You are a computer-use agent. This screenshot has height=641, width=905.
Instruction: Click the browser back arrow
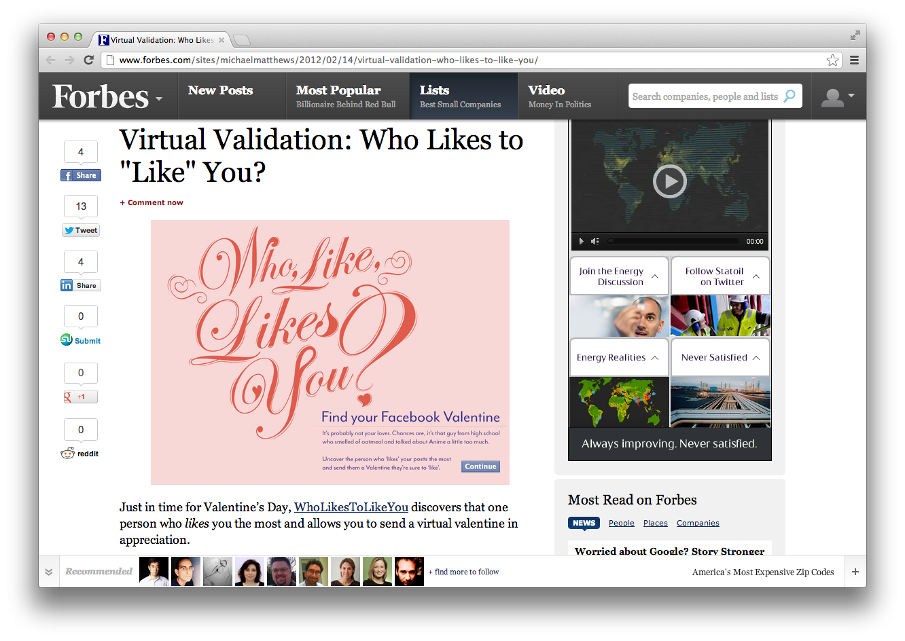click(x=51, y=60)
